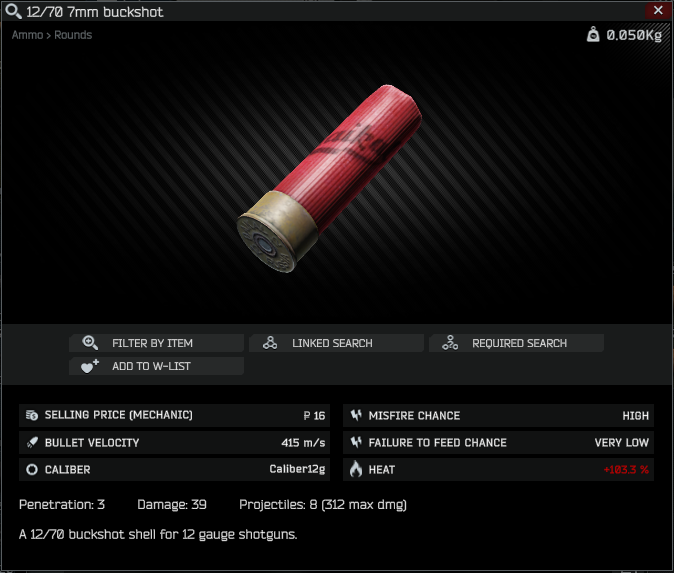Click the failure to feed icon

pos(356,442)
